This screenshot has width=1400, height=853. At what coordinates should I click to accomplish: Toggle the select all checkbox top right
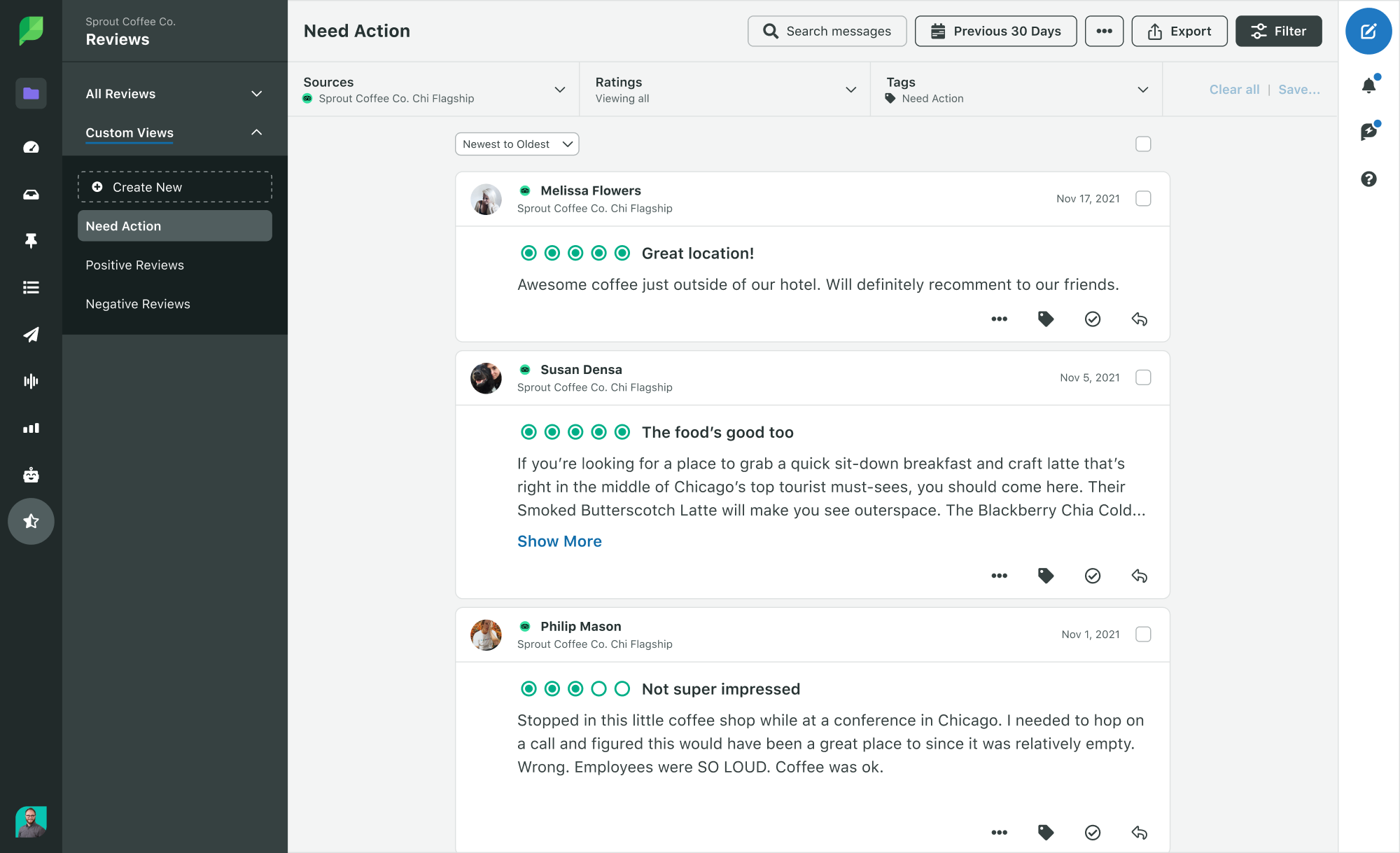pyautogui.click(x=1143, y=143)
